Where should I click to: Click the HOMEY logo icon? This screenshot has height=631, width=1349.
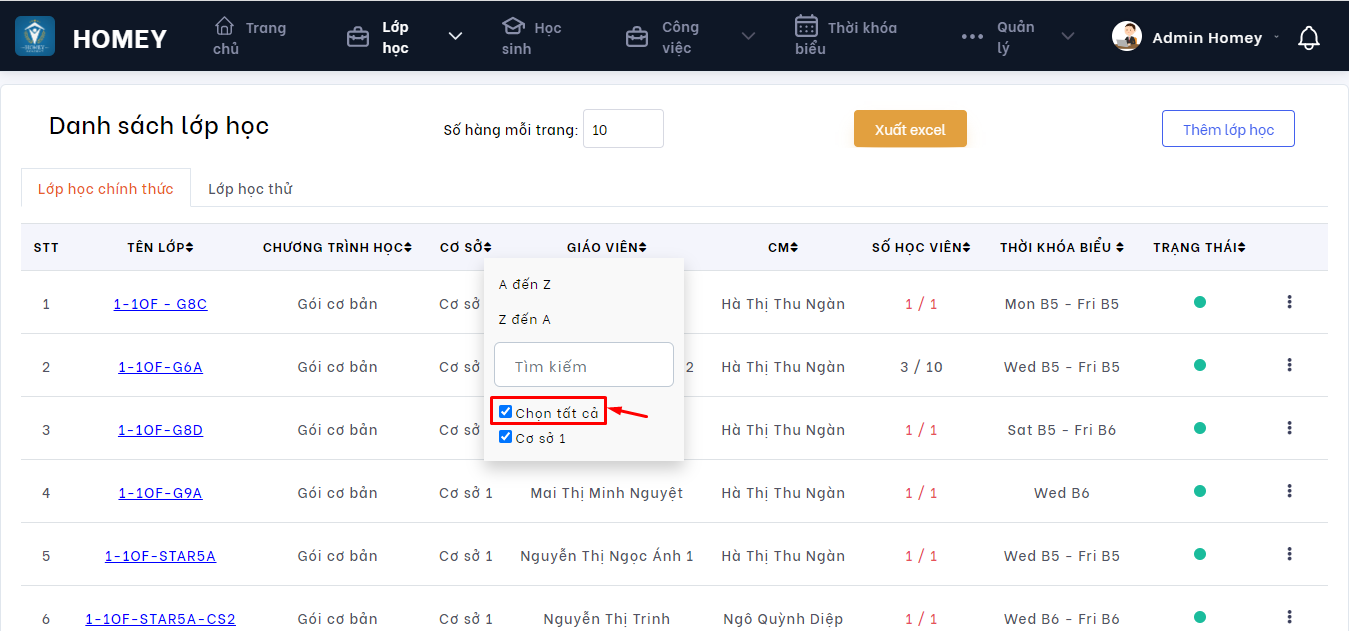click(x=35, y=37)
